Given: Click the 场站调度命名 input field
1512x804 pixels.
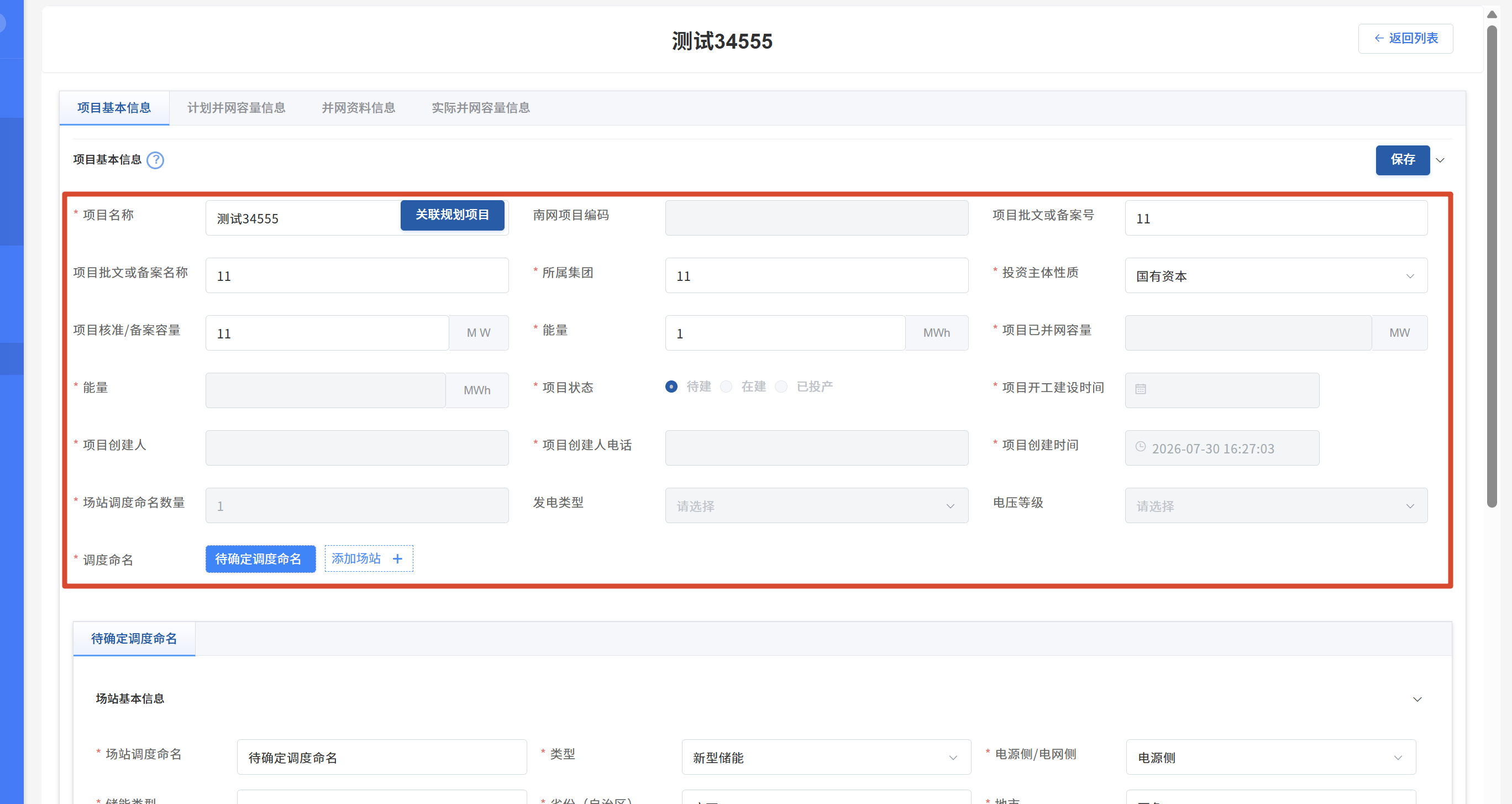Looking at the screenshot, I should click(381, 757).
